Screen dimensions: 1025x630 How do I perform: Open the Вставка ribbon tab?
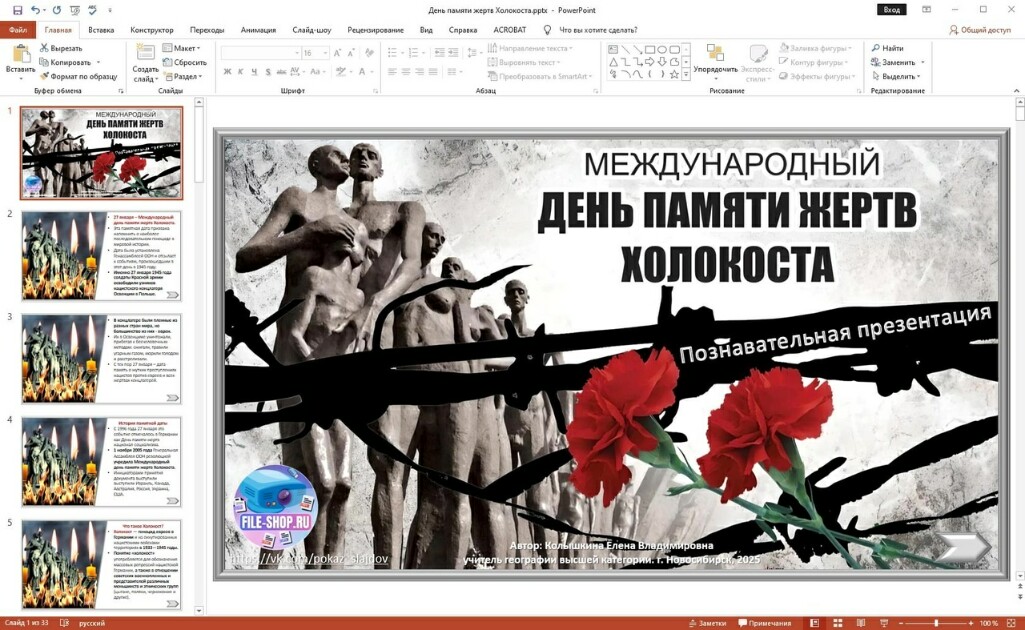101,30
